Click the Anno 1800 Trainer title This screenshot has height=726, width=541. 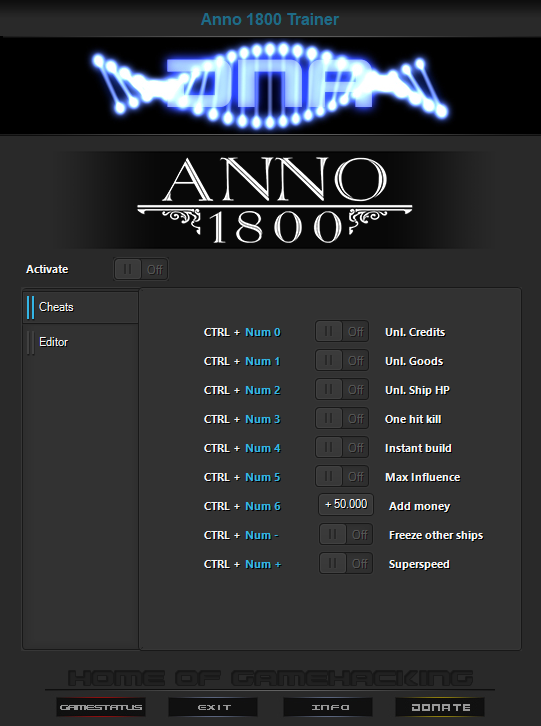tap(270, 19)
